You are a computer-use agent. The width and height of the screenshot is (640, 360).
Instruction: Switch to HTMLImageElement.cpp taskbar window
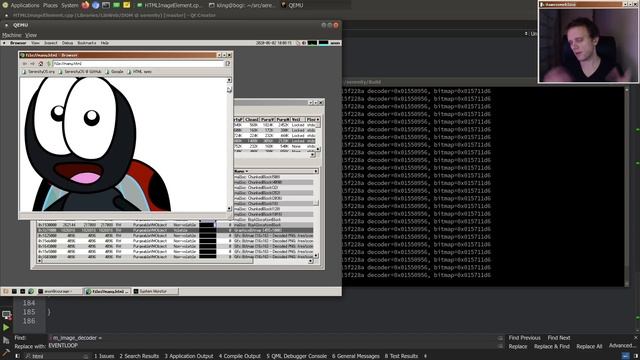pyautogui.click(x=169, y=5)
